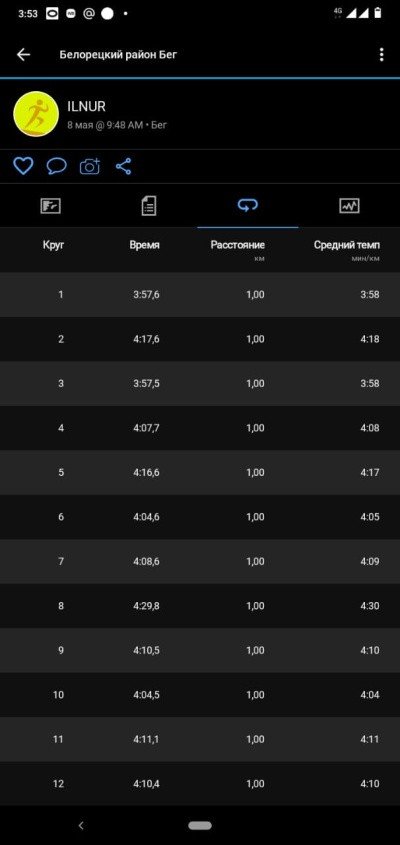Tap the Средний темп column header
Image resolution: width=400 pixels, height=845 pixels.
point(347,245)
